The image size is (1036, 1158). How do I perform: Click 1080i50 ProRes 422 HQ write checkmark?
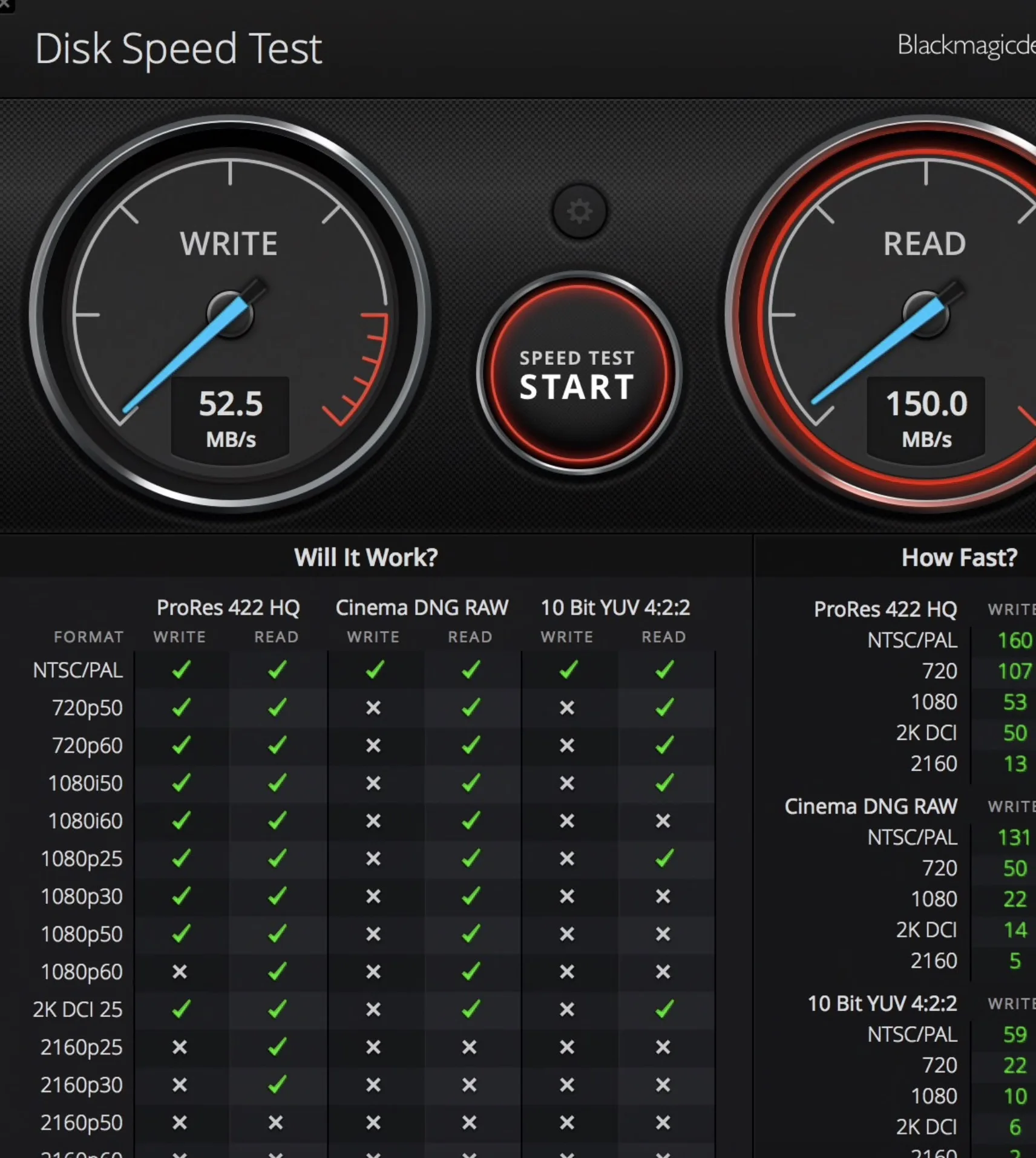coord(181,783)
